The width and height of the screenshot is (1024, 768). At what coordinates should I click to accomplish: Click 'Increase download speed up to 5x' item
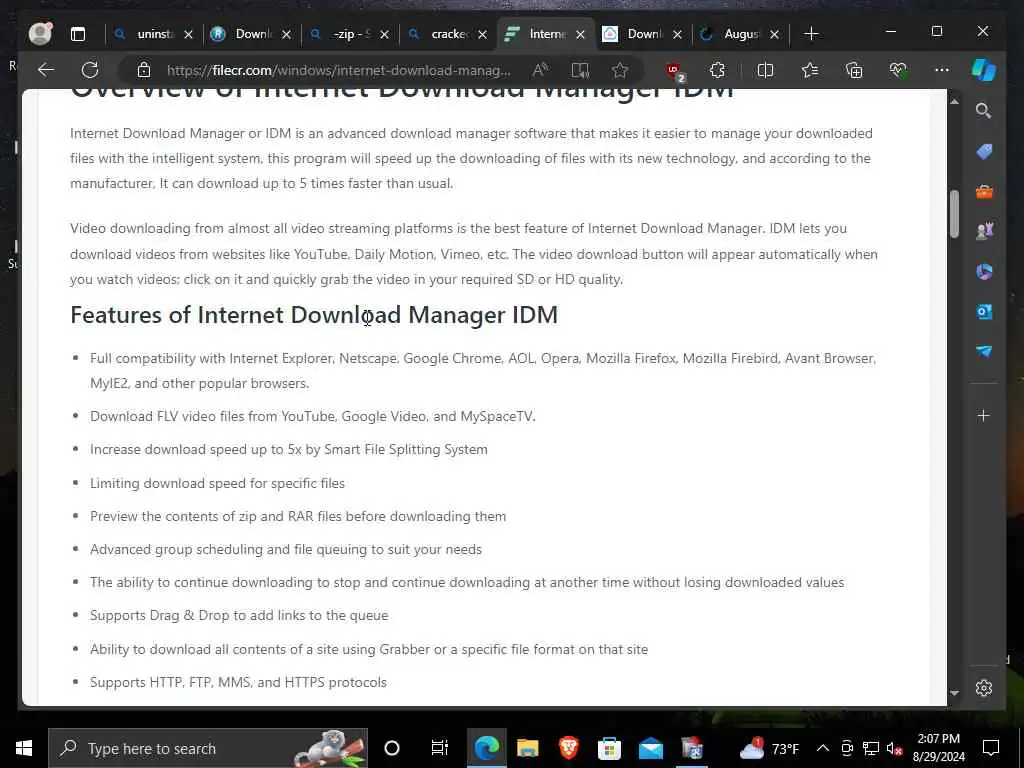(x=289, y=449)
